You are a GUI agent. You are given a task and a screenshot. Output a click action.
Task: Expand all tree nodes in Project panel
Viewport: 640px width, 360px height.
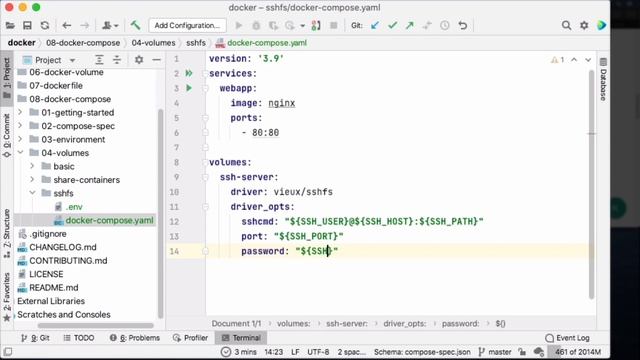tap(99, 60)
